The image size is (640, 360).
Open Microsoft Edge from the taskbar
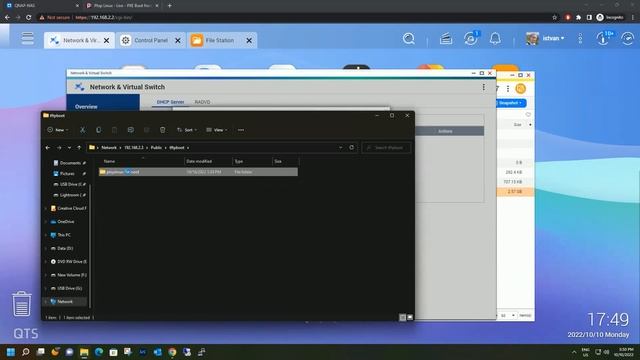click(x=99, y=352)
